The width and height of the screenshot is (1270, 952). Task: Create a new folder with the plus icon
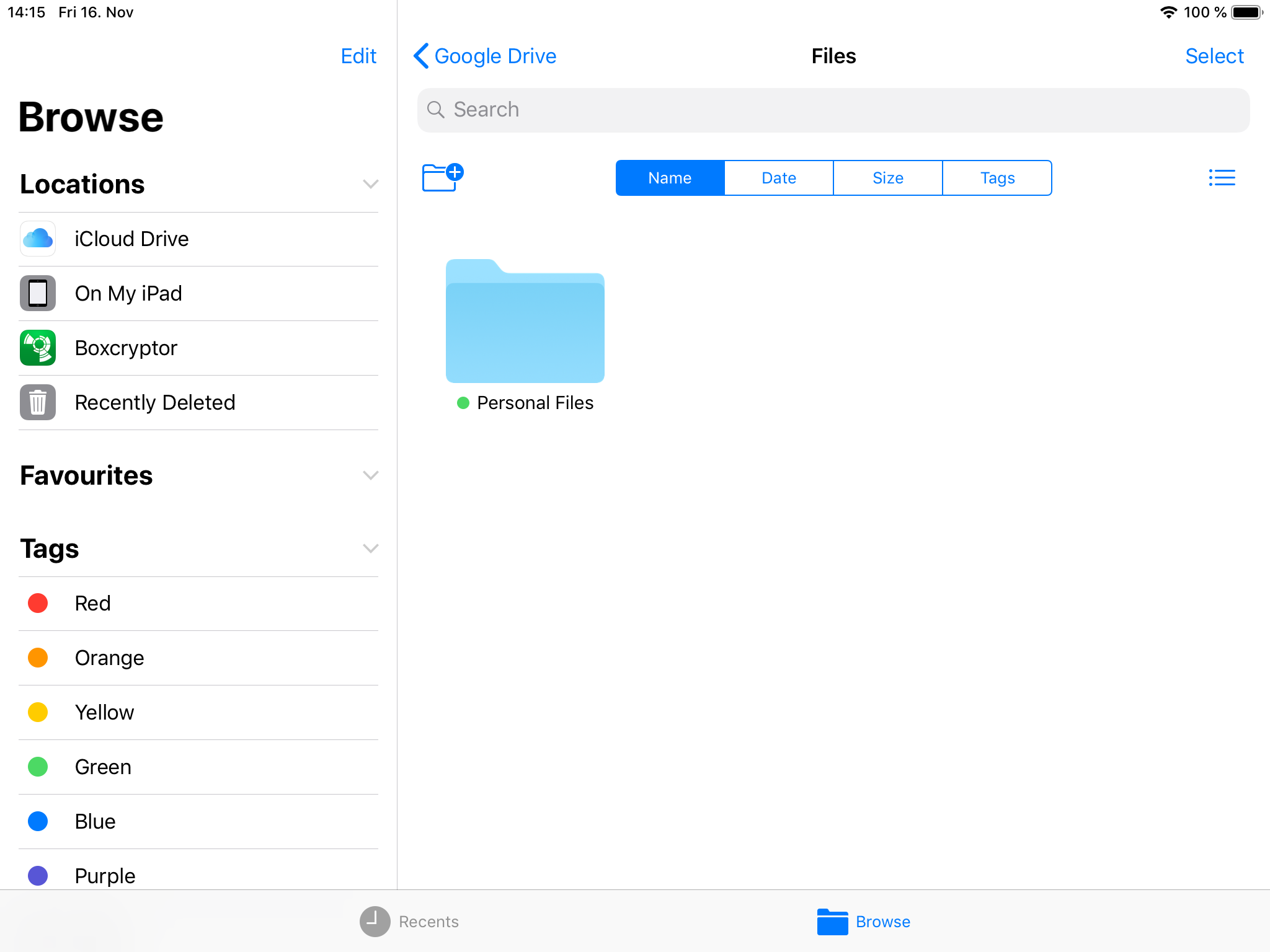tap(442, 178)
